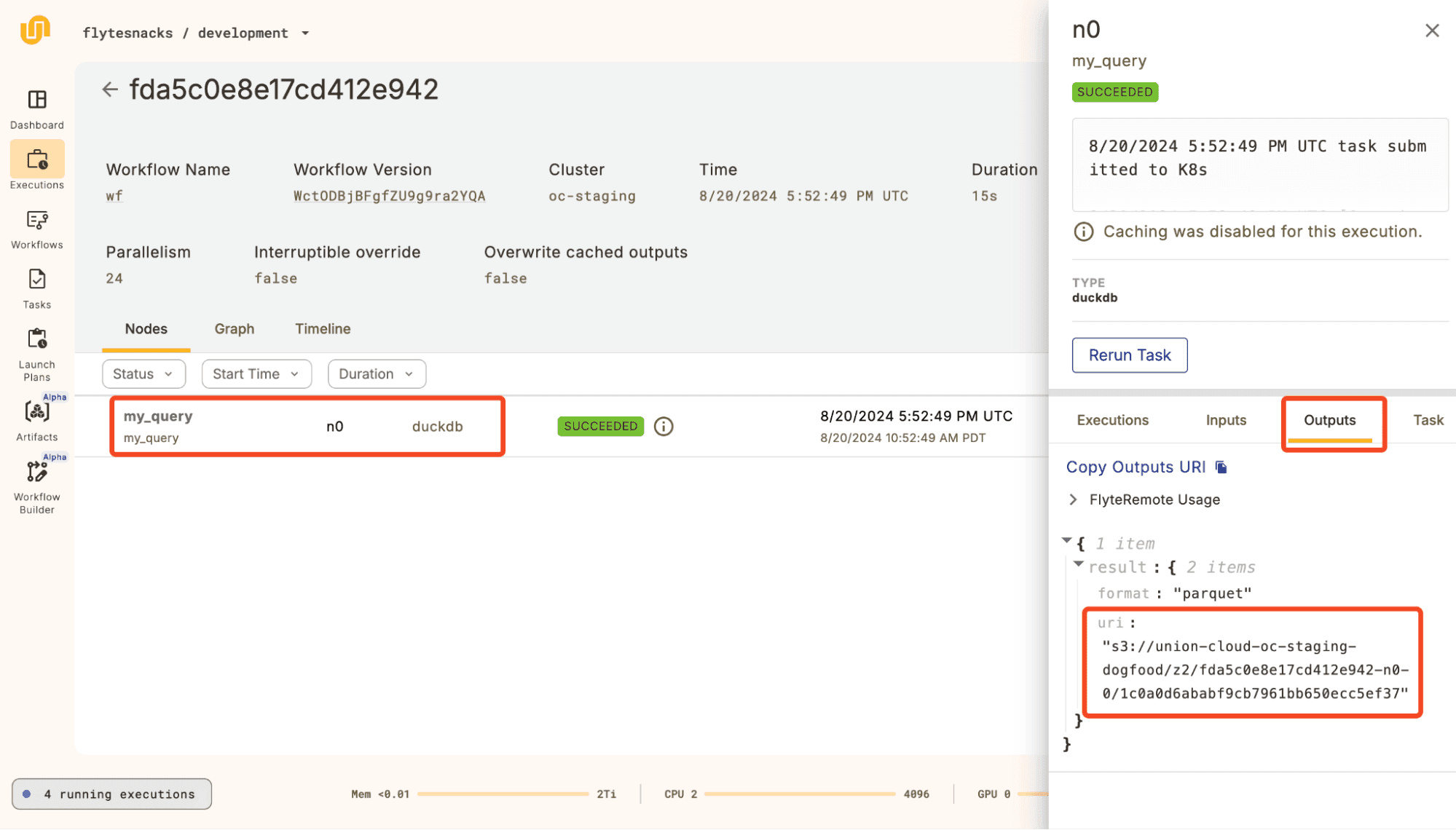Screen dimensions: 1456x830
Task: Switch to the Graph tab
Action: click(x=235, y=329)
